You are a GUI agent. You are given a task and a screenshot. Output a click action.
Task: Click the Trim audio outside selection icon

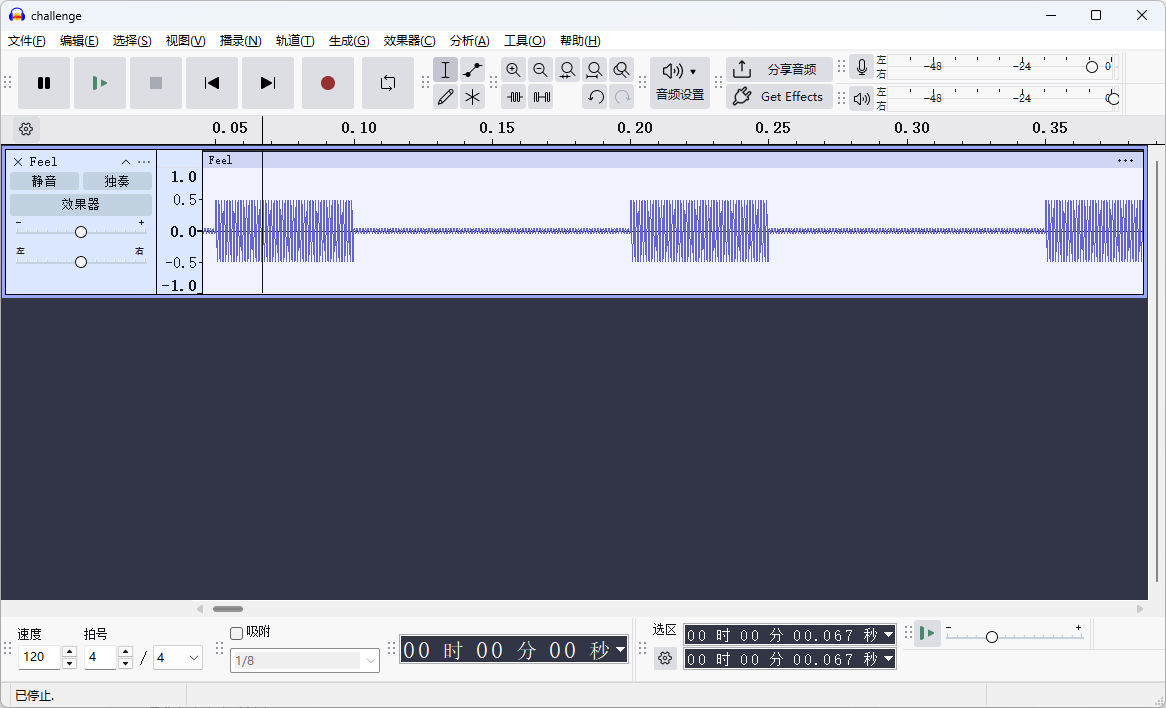click(x=514, y=97)
